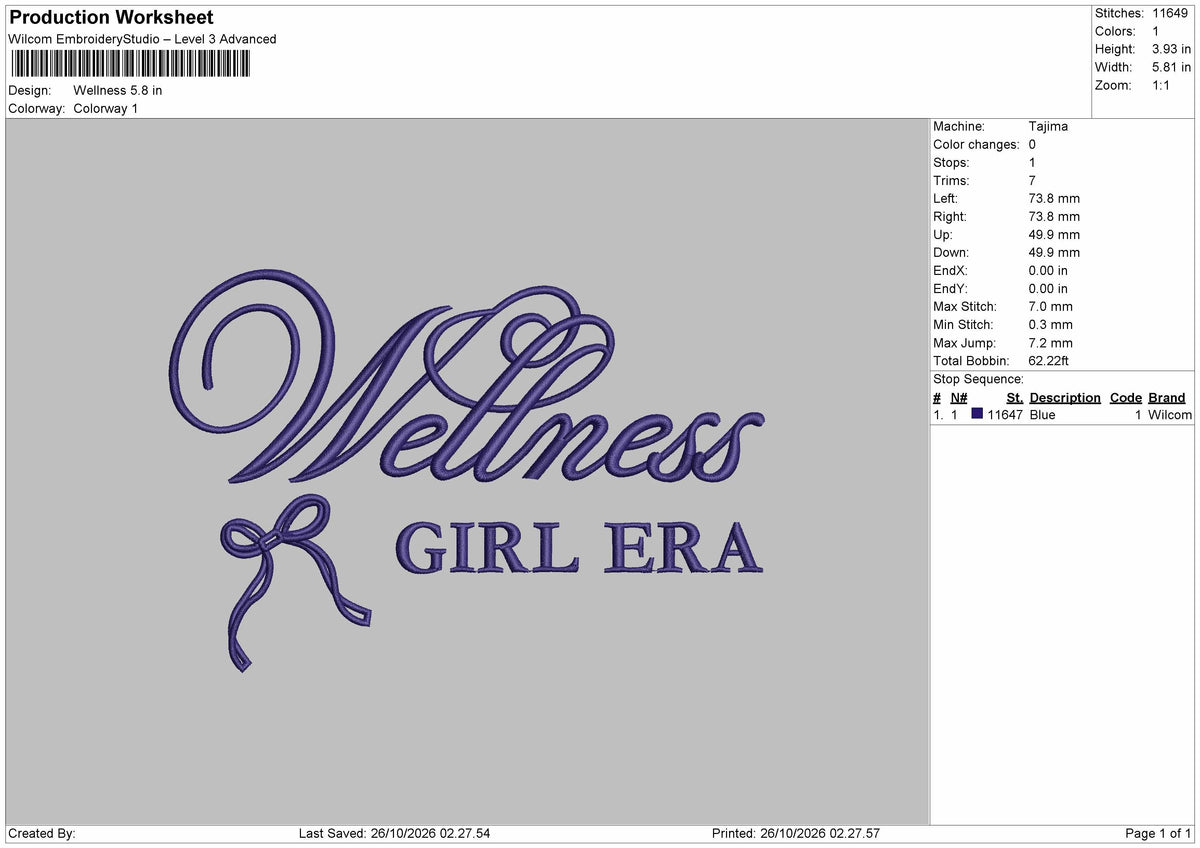1200x848 pixels.
Task: Click the N# column header
Action: tap(958, 397)
